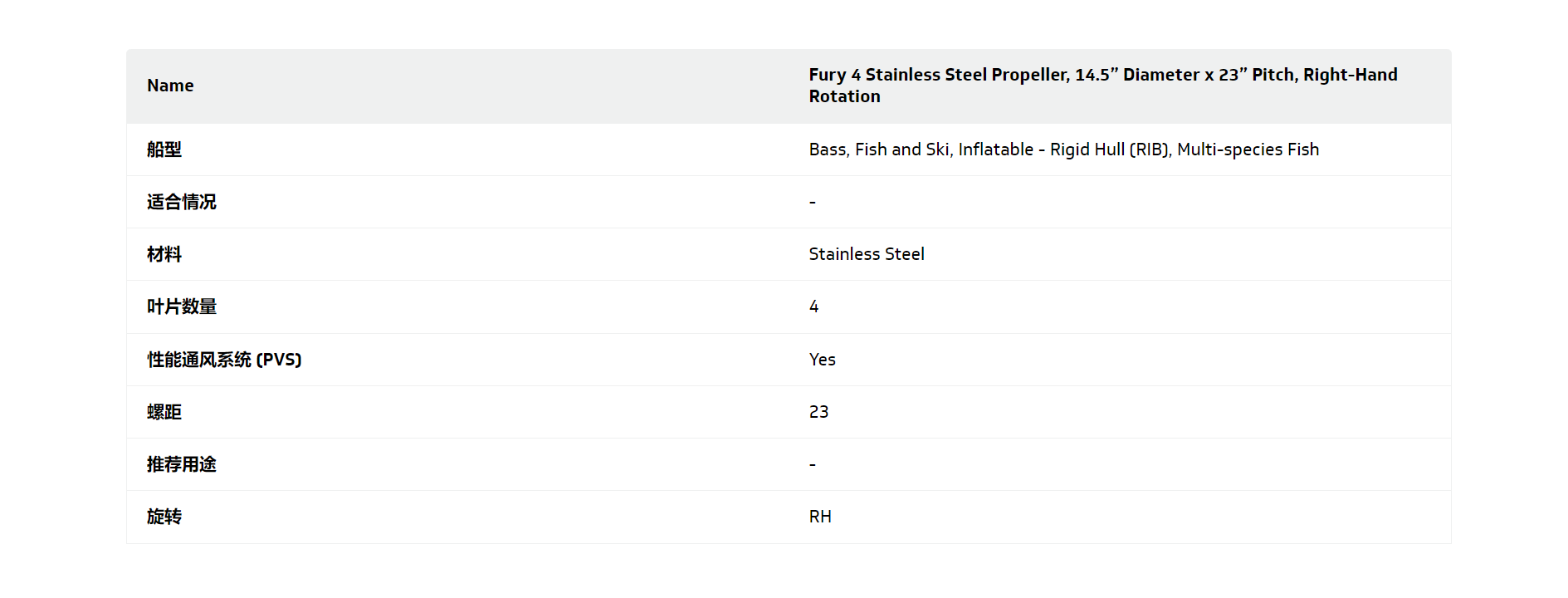The height and width of the screenshot is (598, 1568).
Task: Select the 螺距 row label
Action: pos(164,412)
